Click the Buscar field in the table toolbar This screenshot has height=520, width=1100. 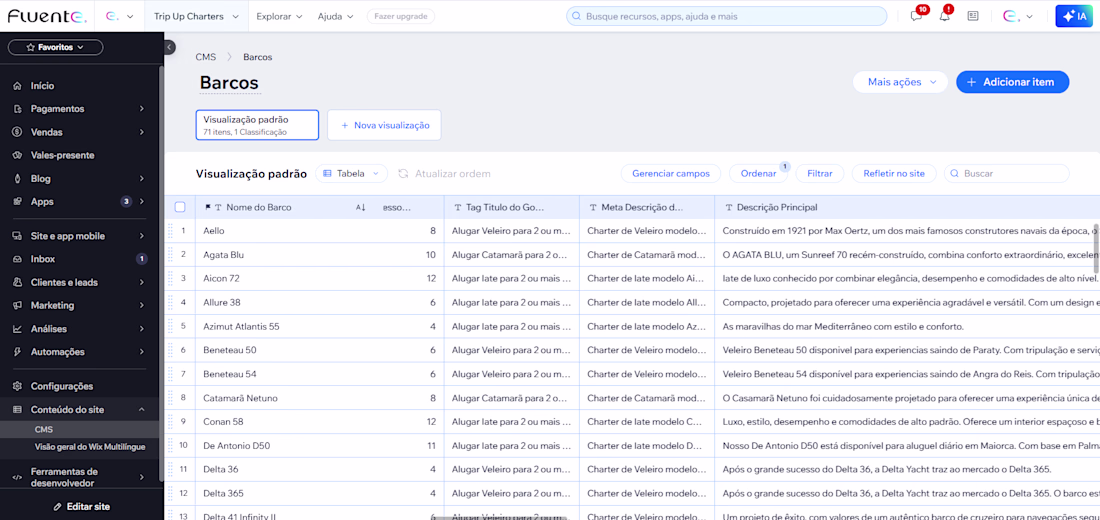[1006, 173]
